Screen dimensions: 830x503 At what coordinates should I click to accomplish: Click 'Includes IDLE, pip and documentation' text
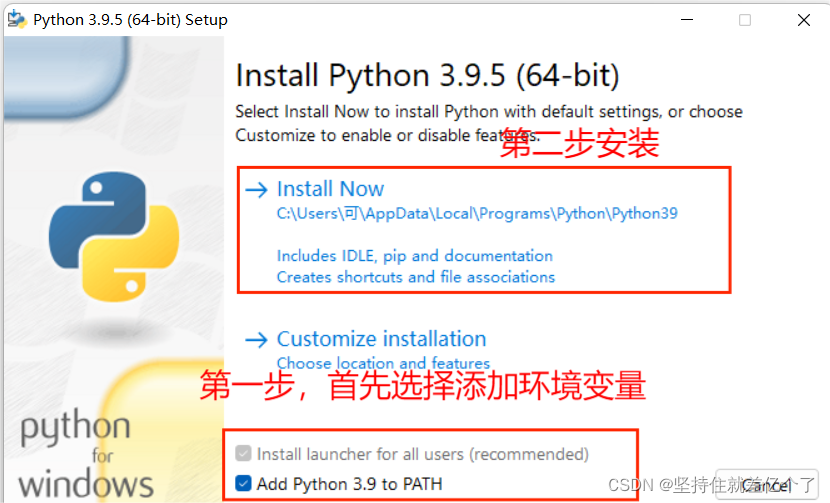(415, 256)
